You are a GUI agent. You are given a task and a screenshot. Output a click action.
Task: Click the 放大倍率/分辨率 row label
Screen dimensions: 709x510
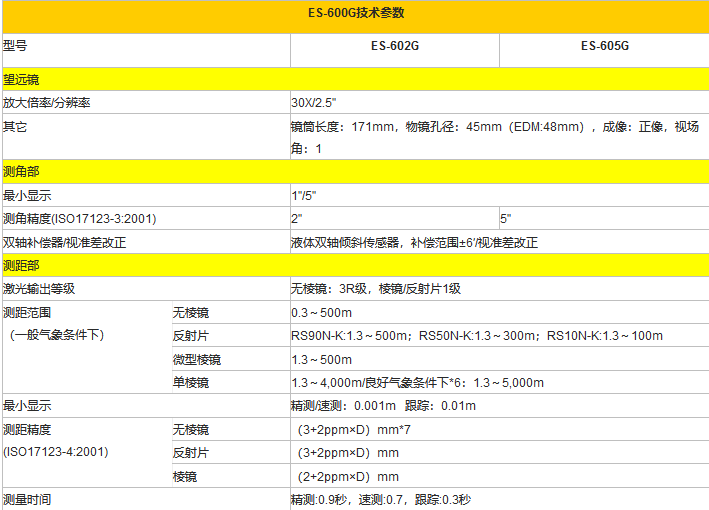pos(47,103)
